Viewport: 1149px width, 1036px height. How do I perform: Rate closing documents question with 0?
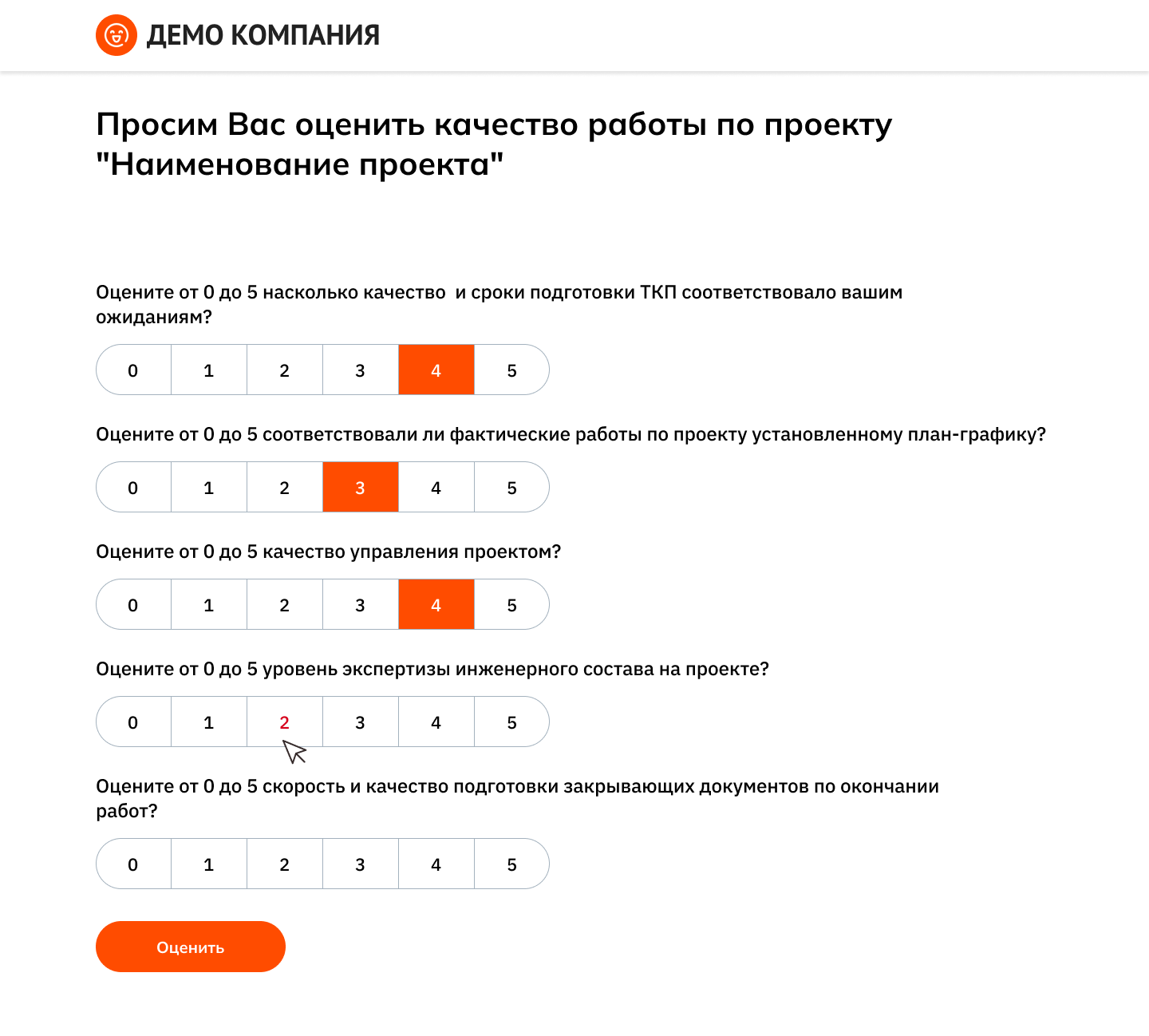pos(132,864)
